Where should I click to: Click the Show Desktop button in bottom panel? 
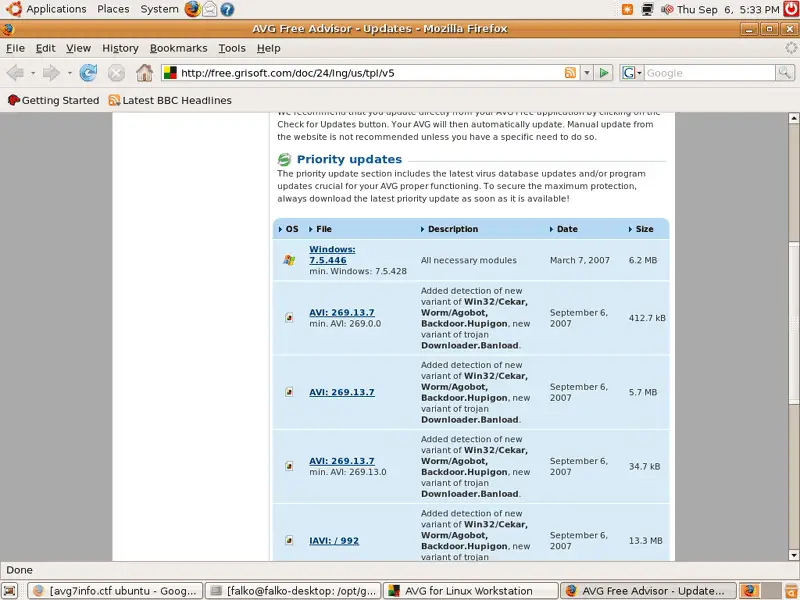pos(10,591)
